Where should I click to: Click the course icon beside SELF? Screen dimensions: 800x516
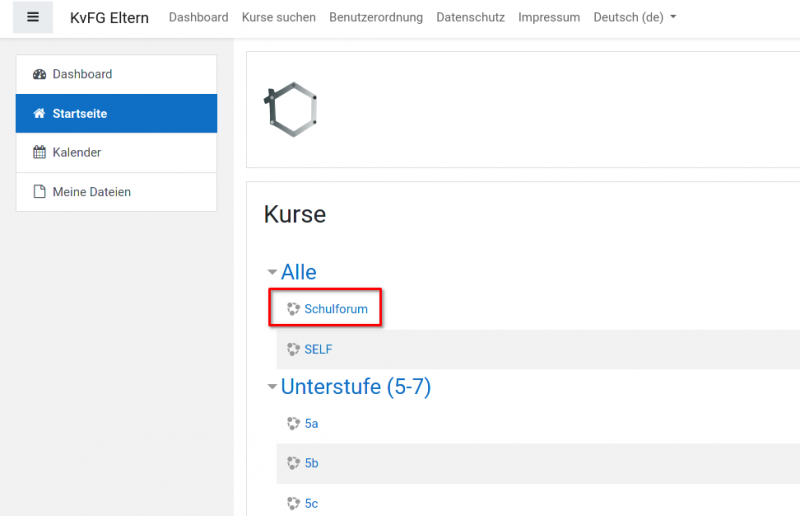tap(294, 350)
